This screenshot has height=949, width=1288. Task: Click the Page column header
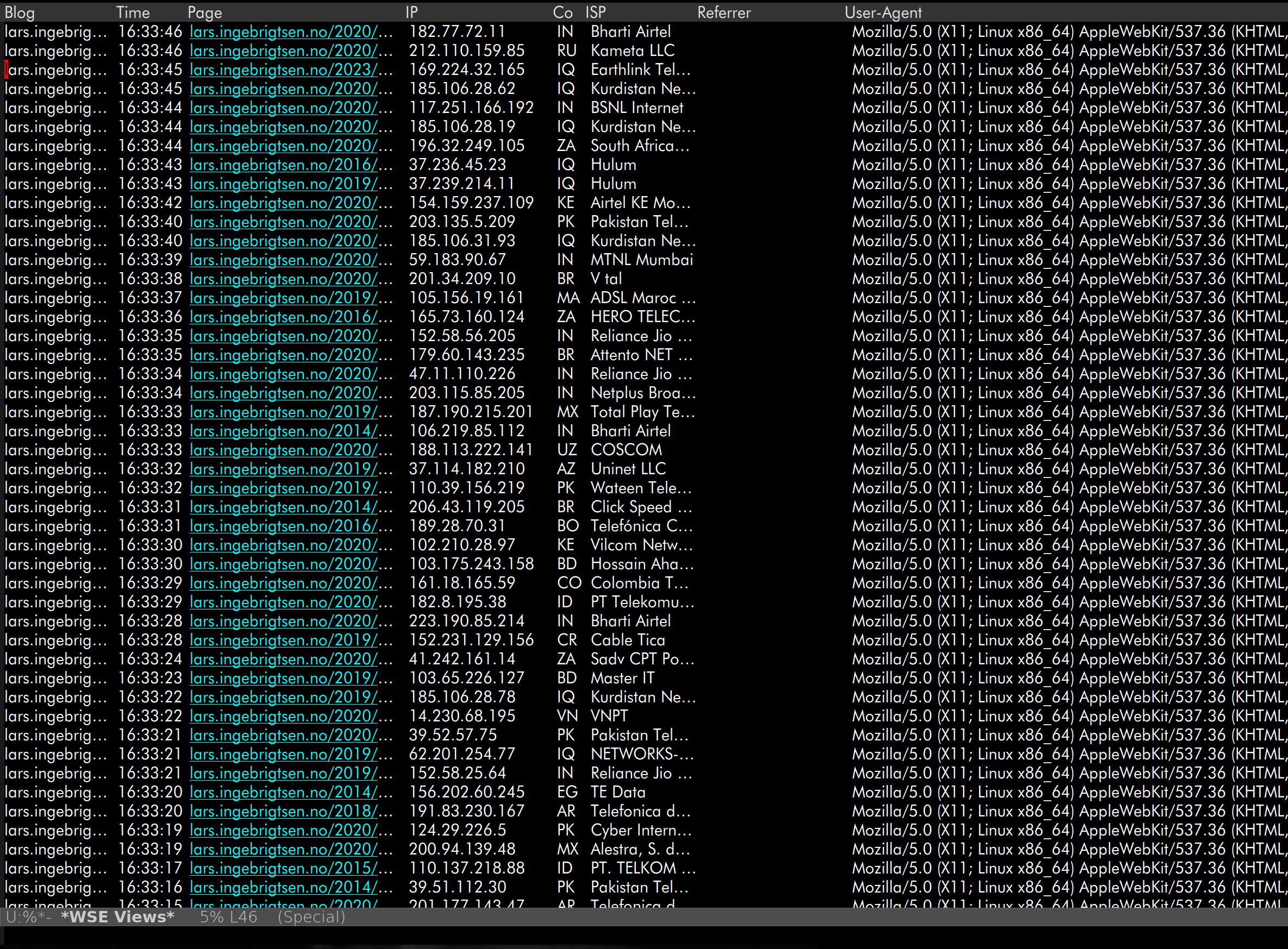click(204, 12)
